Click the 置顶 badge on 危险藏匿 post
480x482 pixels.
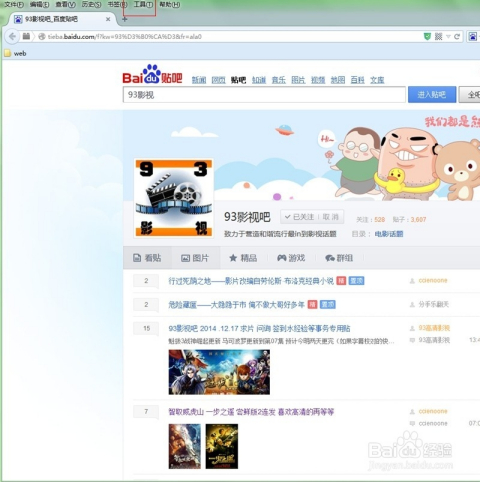coord(328,305)
